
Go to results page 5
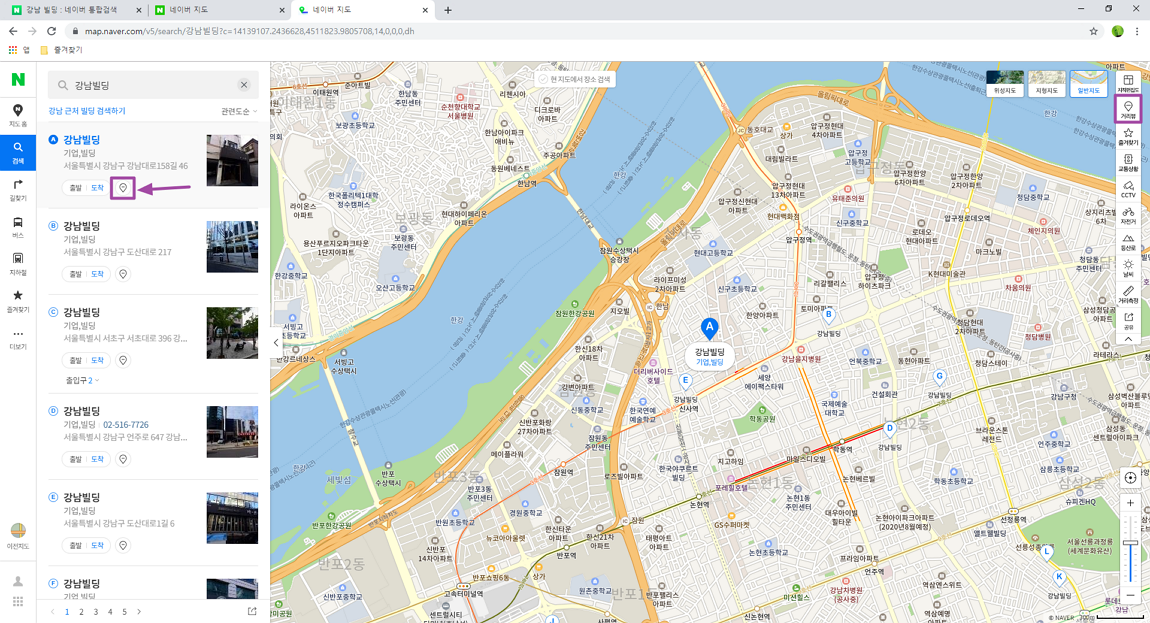click(125, 611)
